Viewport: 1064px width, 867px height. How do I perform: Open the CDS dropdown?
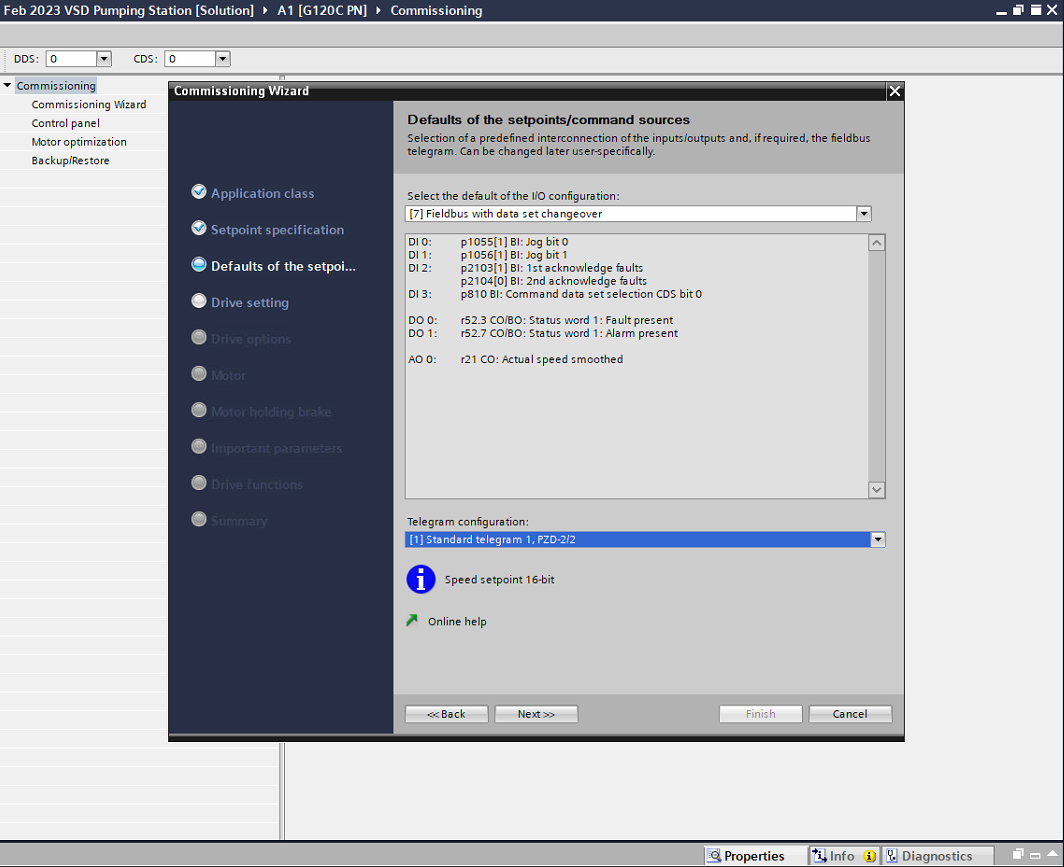pos(222,59)
